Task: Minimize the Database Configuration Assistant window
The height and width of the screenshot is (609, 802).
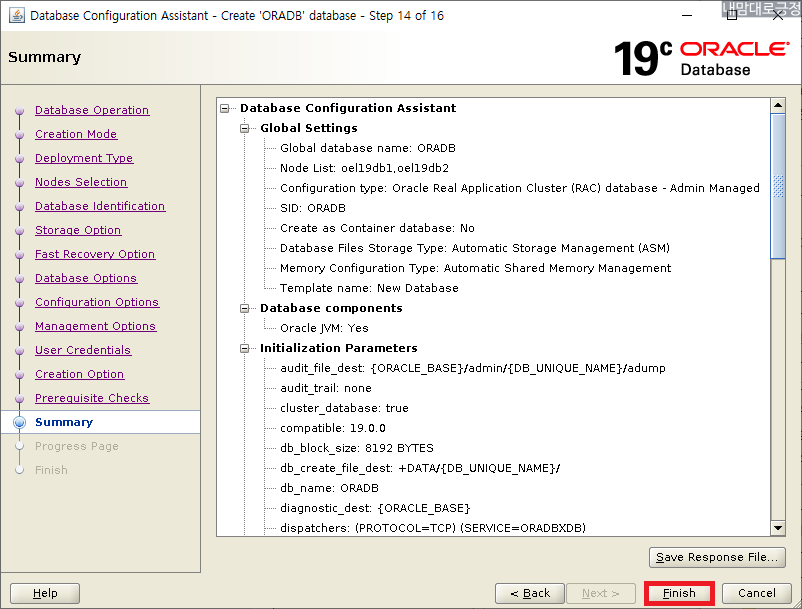Action: click(x=687, y=15)
